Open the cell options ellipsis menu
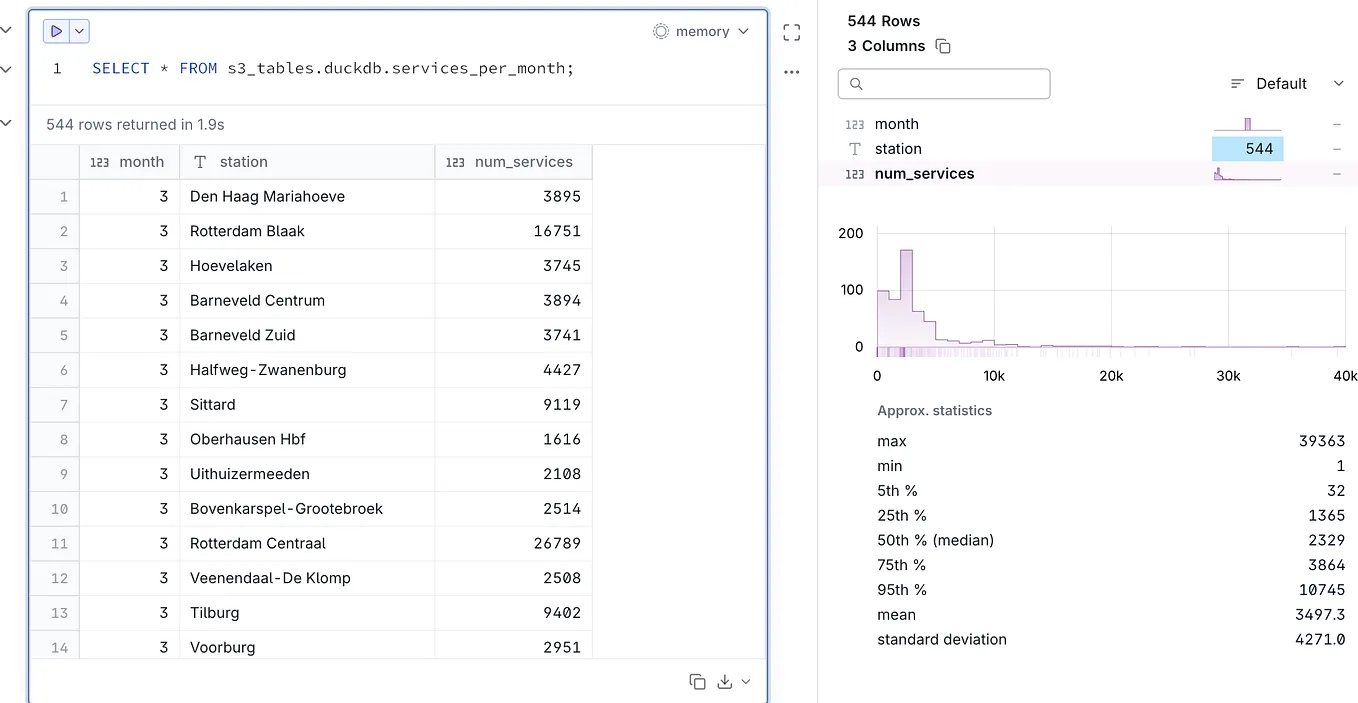 click(791, 71)
